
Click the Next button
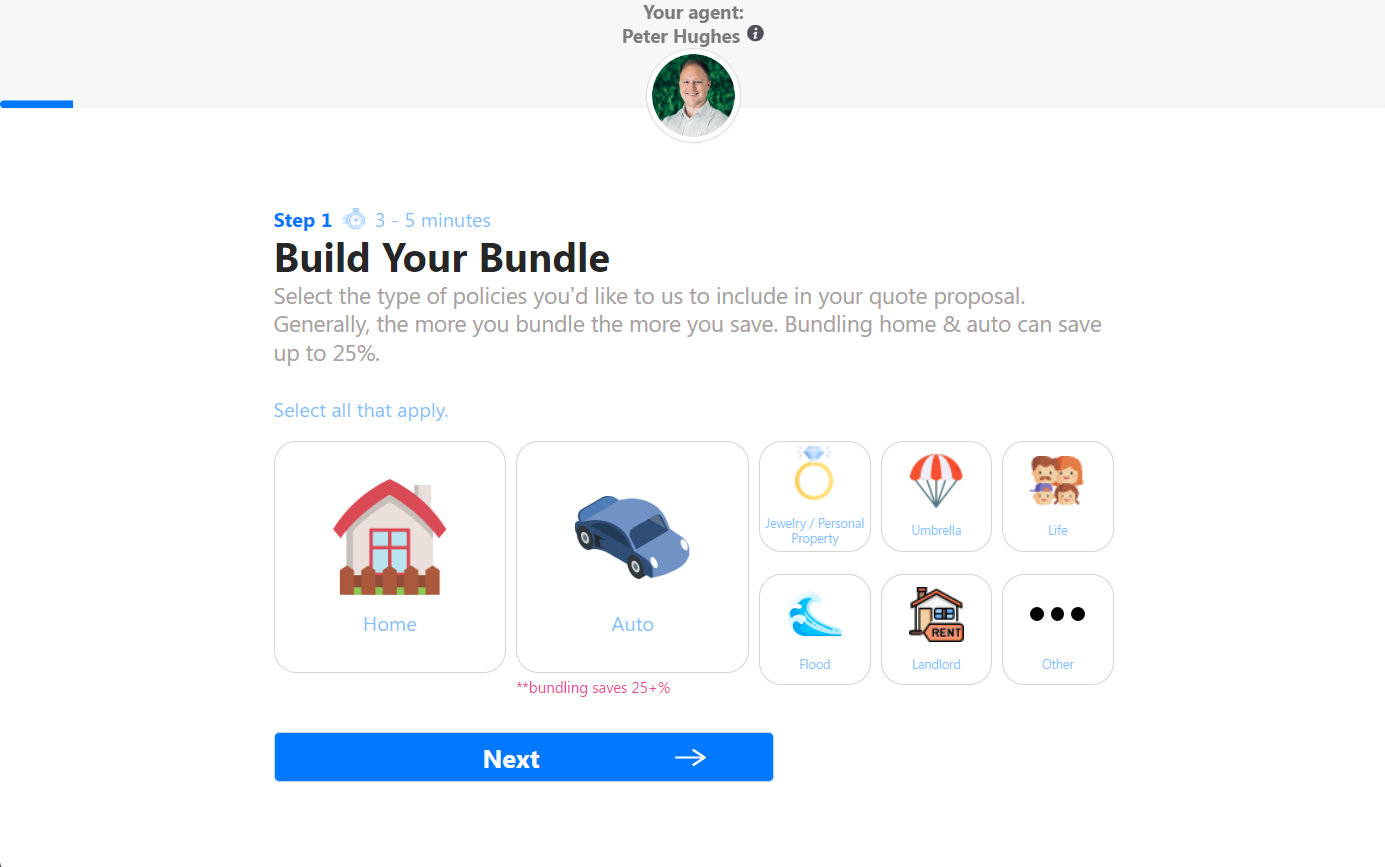523,757
